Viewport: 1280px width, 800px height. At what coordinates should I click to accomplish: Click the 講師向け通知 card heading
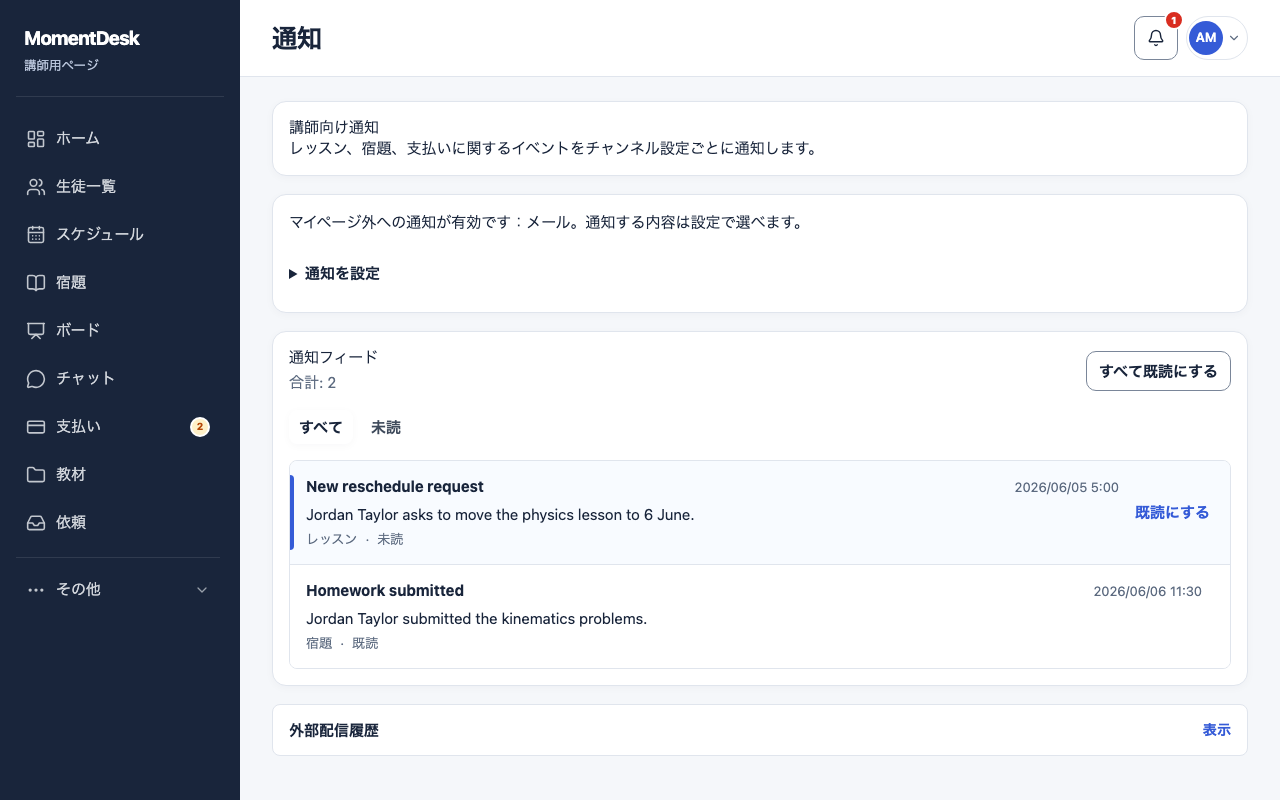[x=334, y=127]
